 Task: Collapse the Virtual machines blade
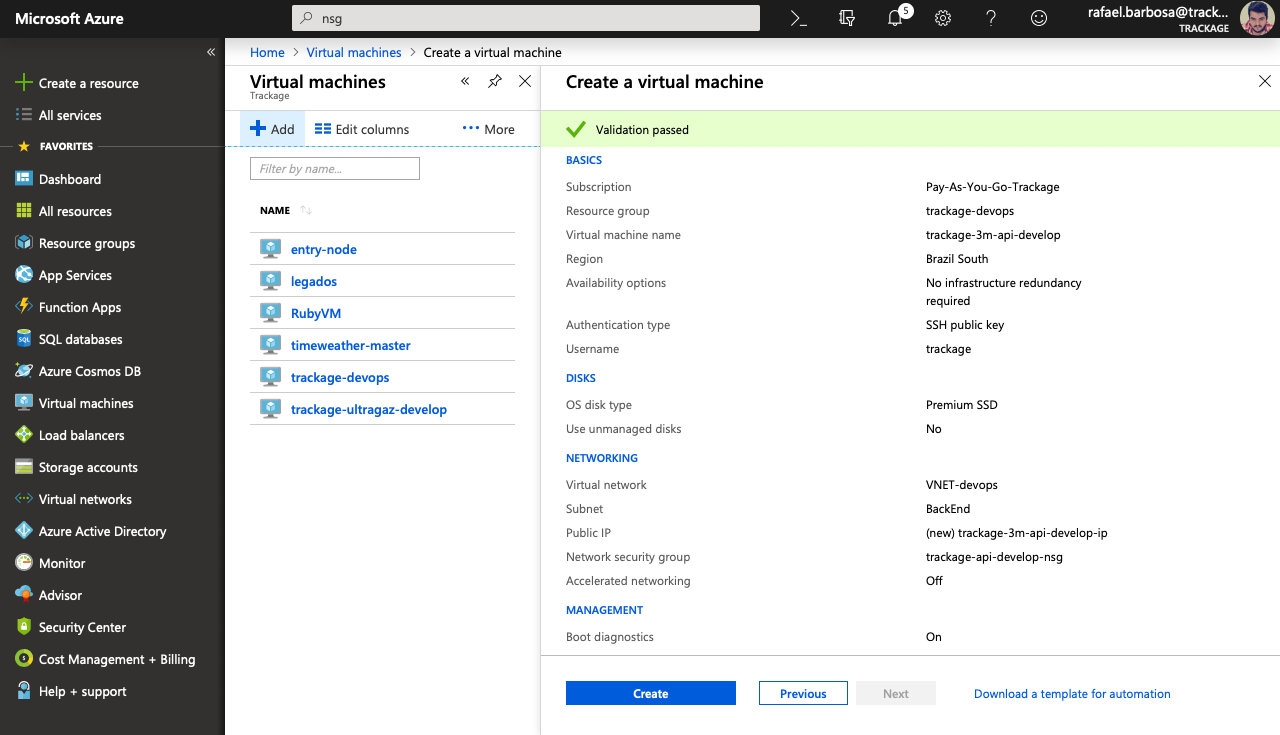pos(465,82)
